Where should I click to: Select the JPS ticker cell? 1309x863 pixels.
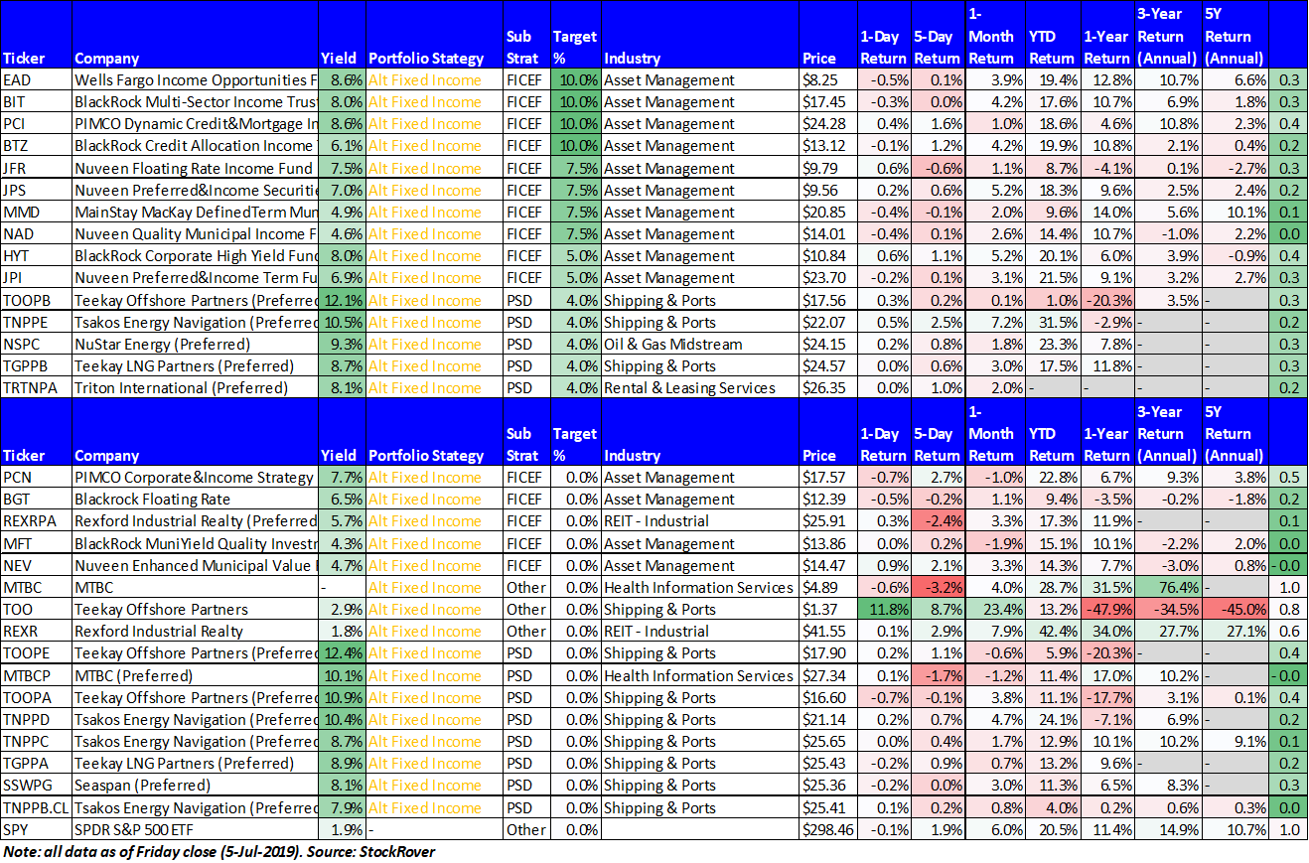click(36, 190)
